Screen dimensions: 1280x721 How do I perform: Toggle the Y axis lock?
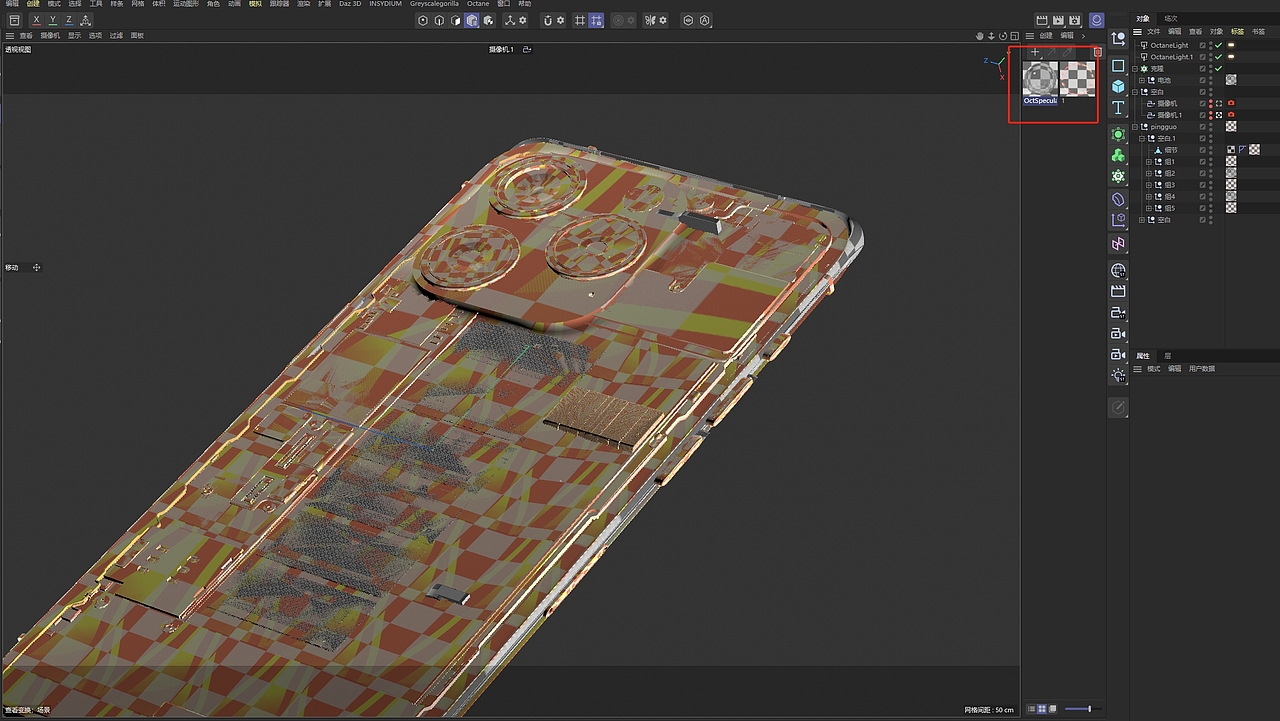pyautogui.click(x=53, y=20)
